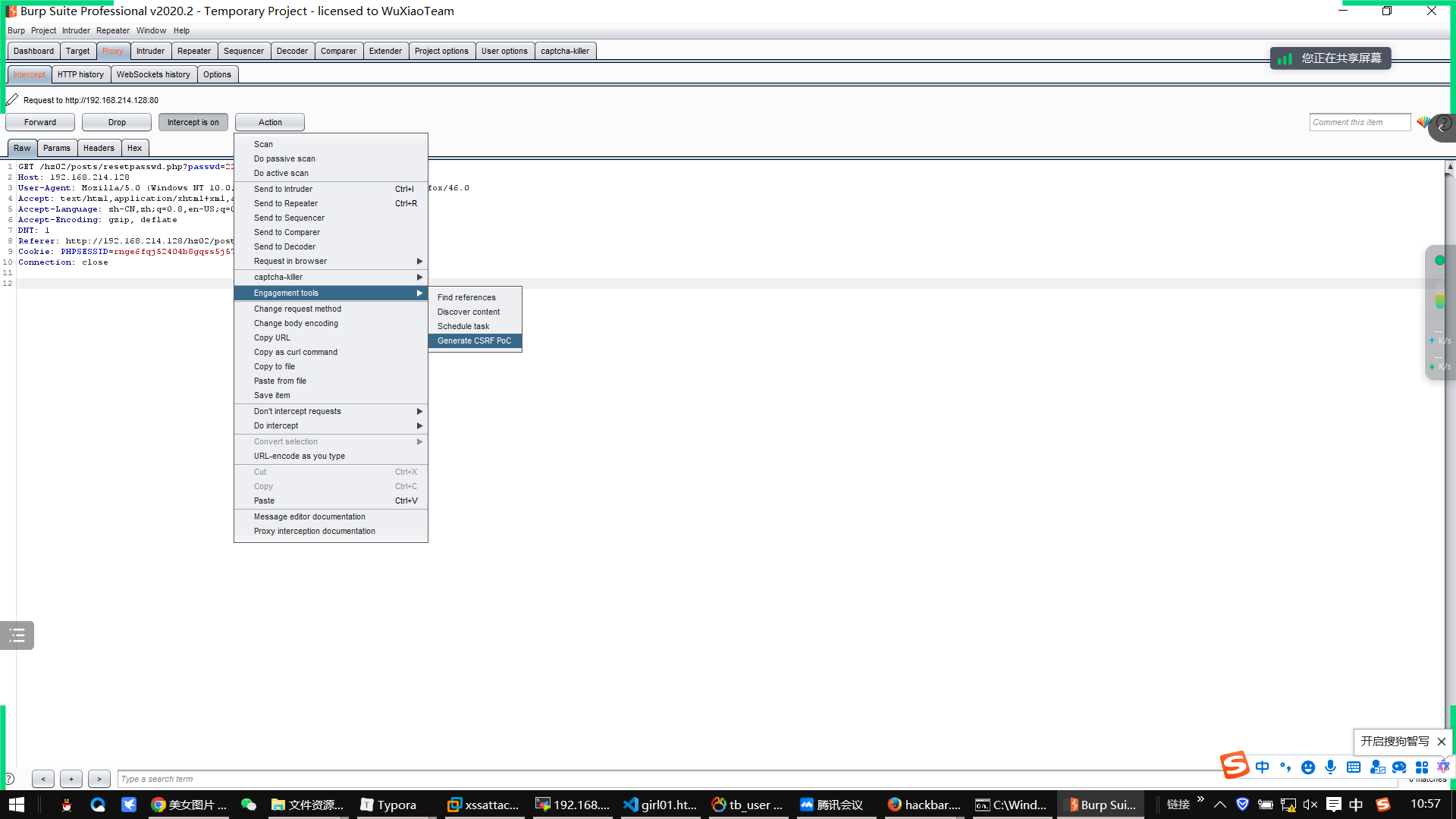Select Copy as curl command

pos(331,352)
